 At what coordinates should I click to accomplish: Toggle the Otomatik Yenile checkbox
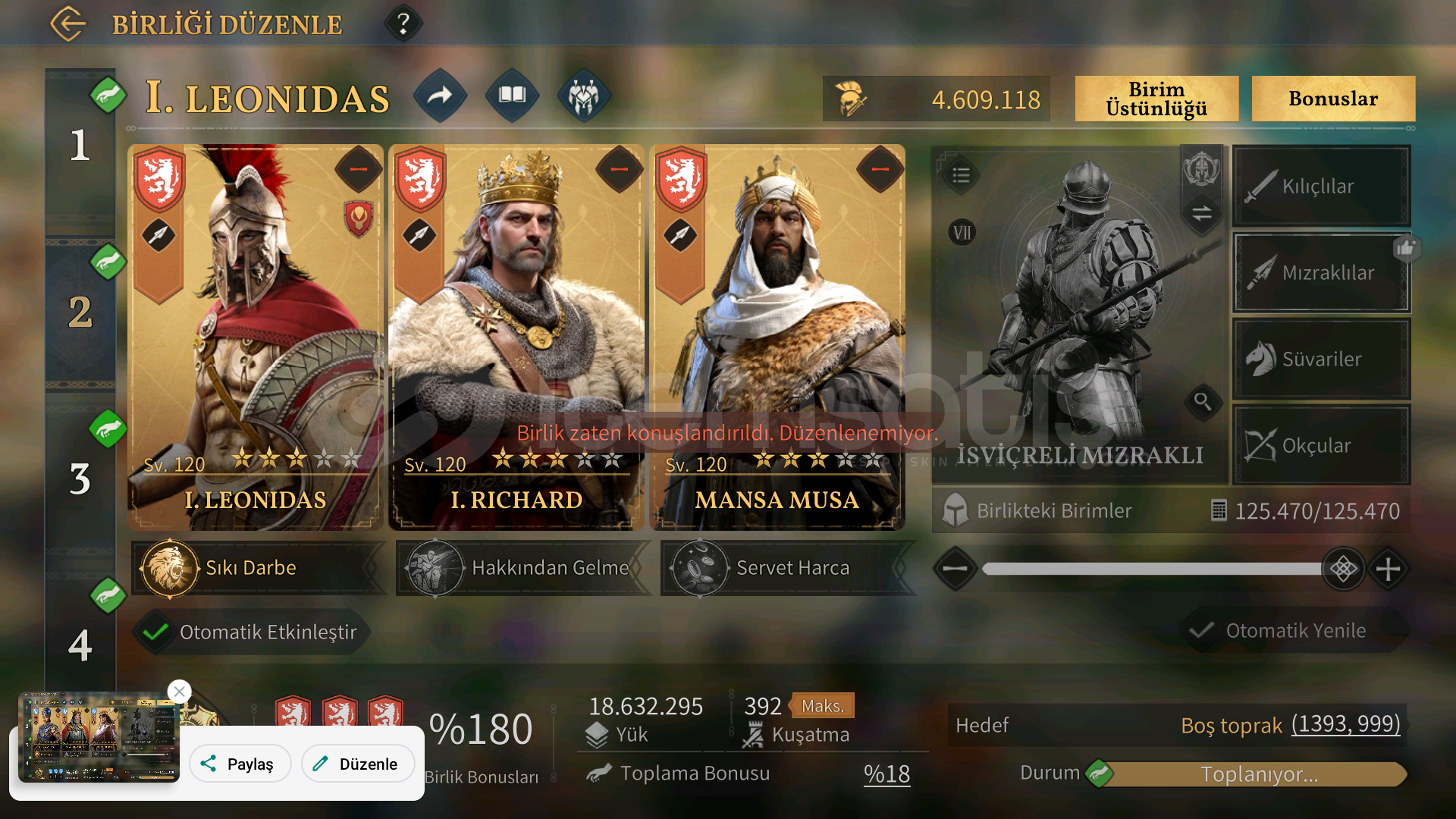click(1200, 630)
